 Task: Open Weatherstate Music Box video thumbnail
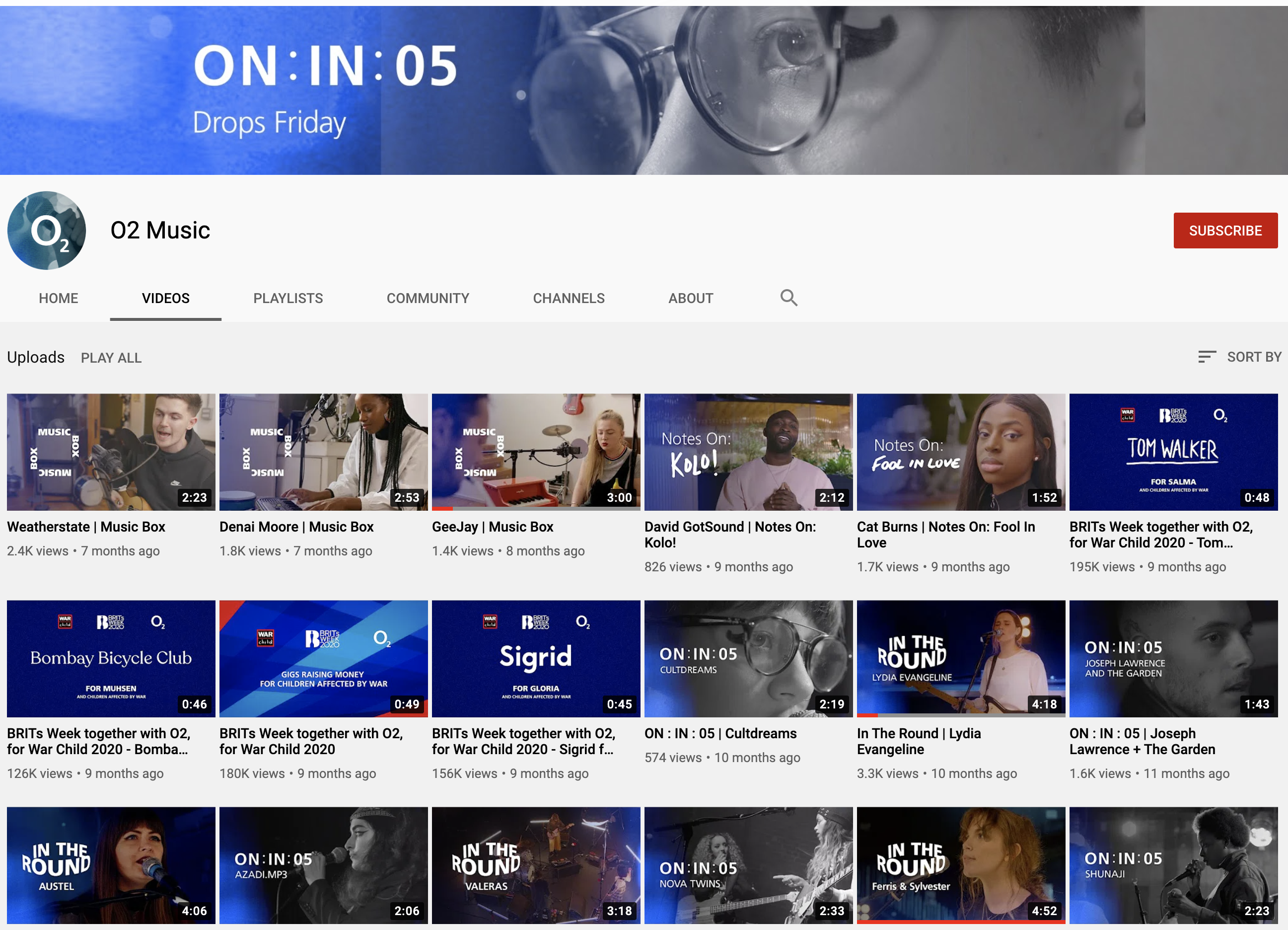click(111, 452)
